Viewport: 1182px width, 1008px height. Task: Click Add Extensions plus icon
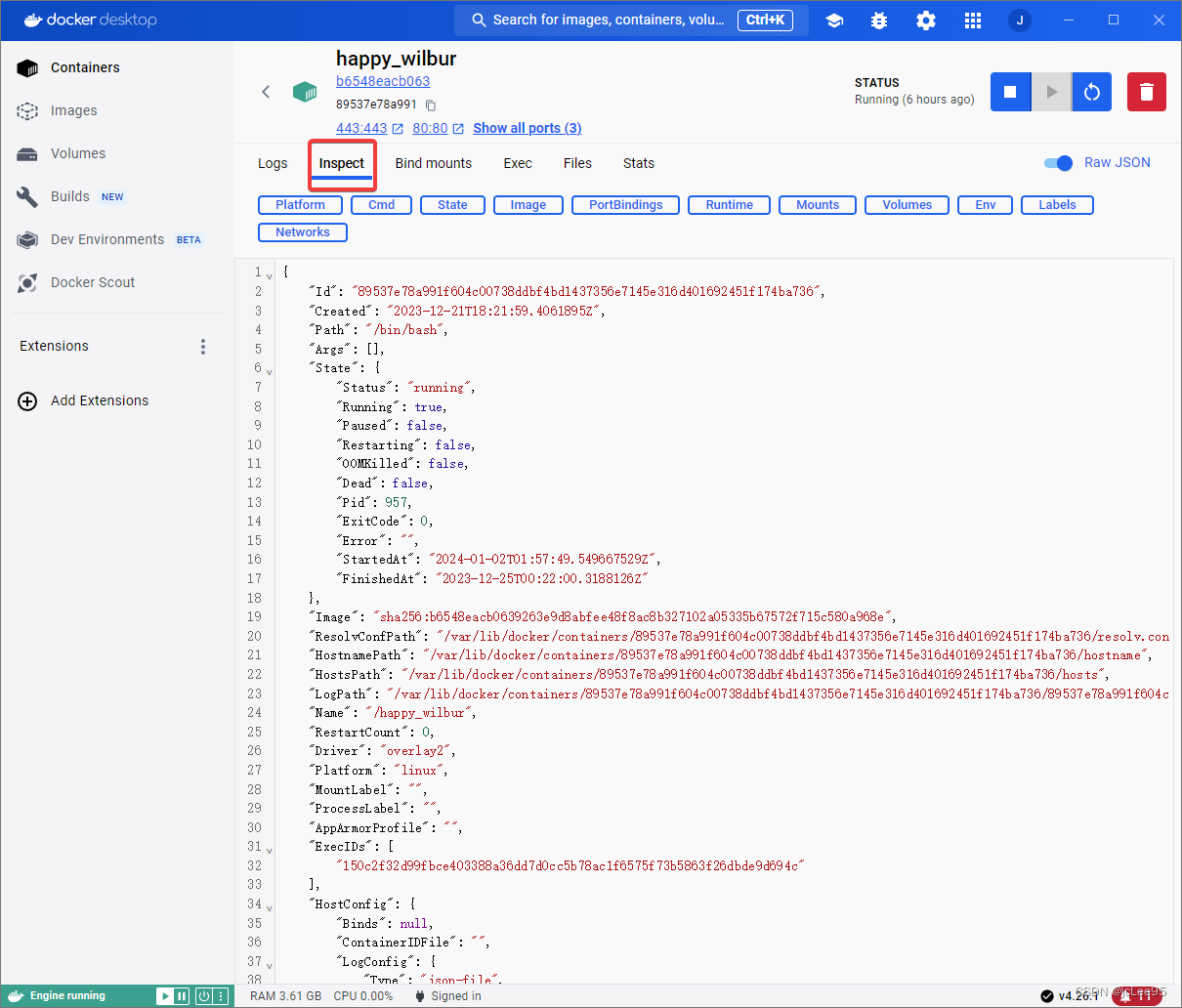pyautogui.click(x=28, y=400)
